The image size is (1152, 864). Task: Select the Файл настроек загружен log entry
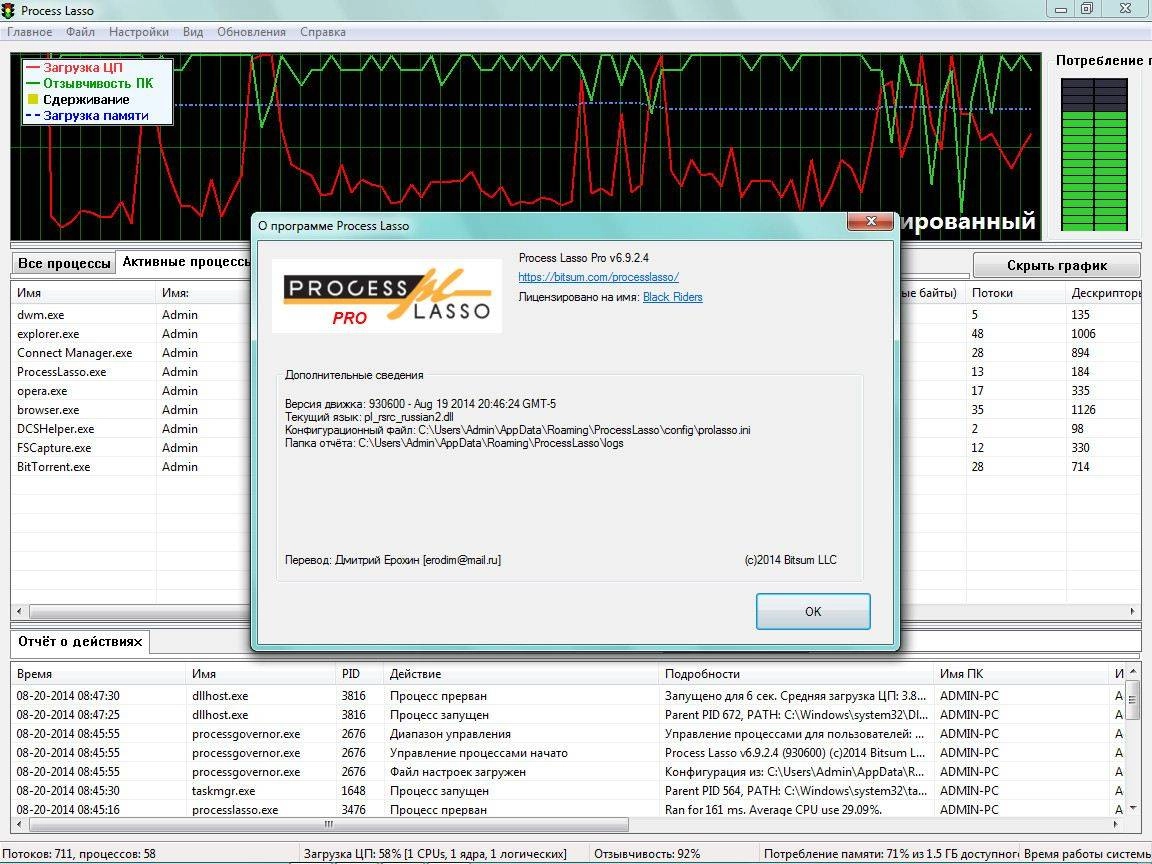point(567,771)
